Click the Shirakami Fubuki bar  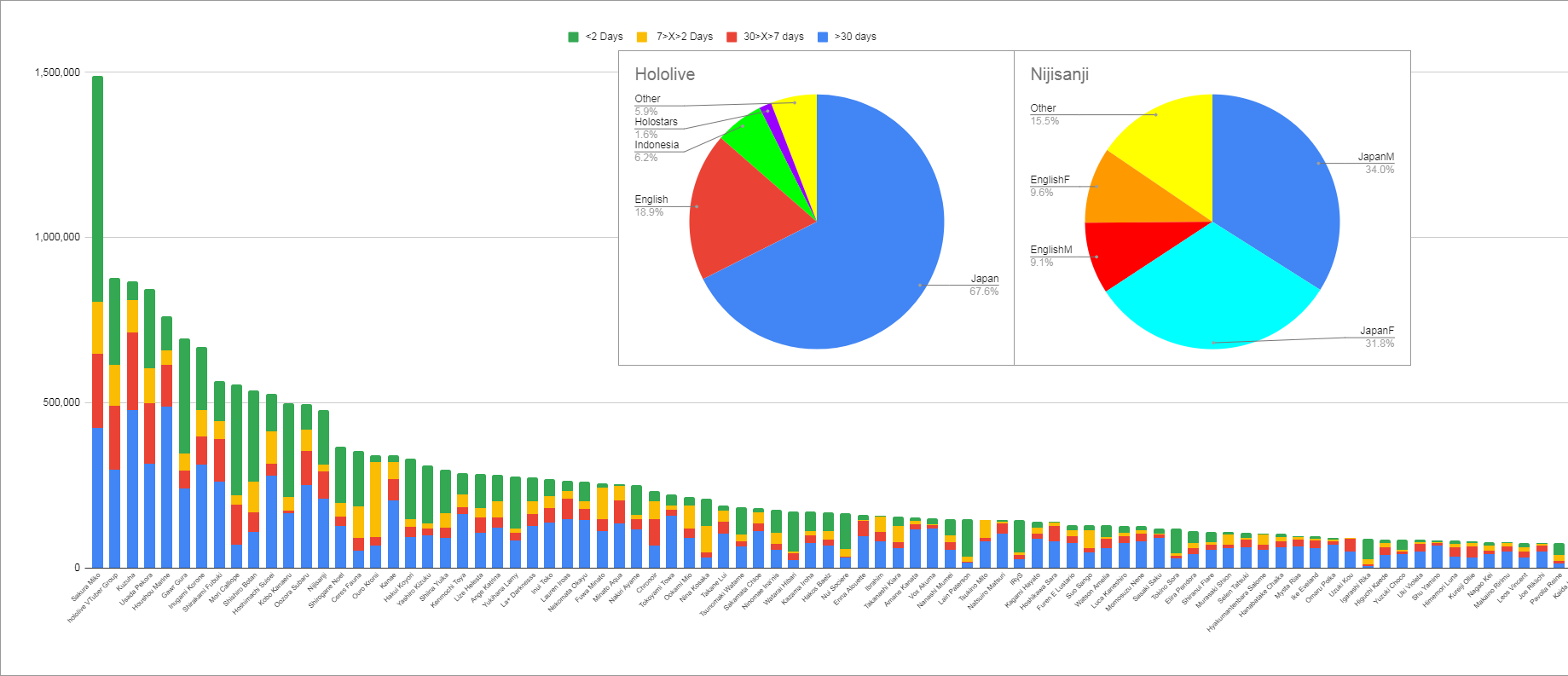click(219, 474)
